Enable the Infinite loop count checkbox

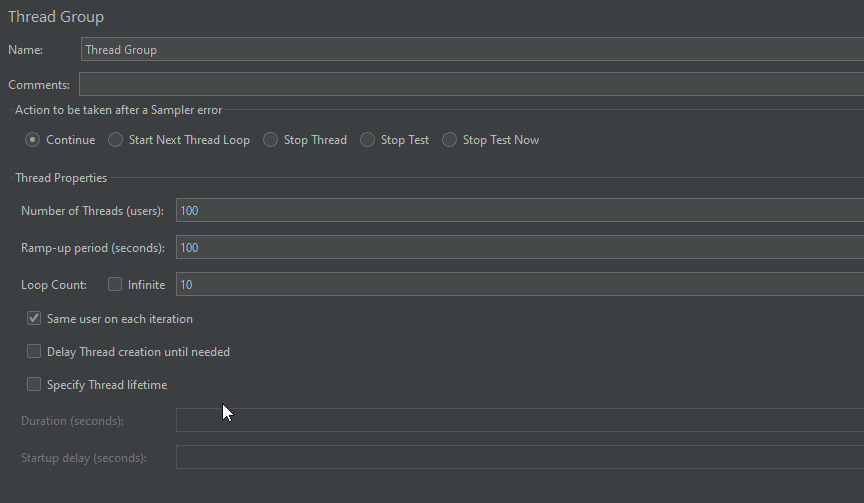coord(115,284)
